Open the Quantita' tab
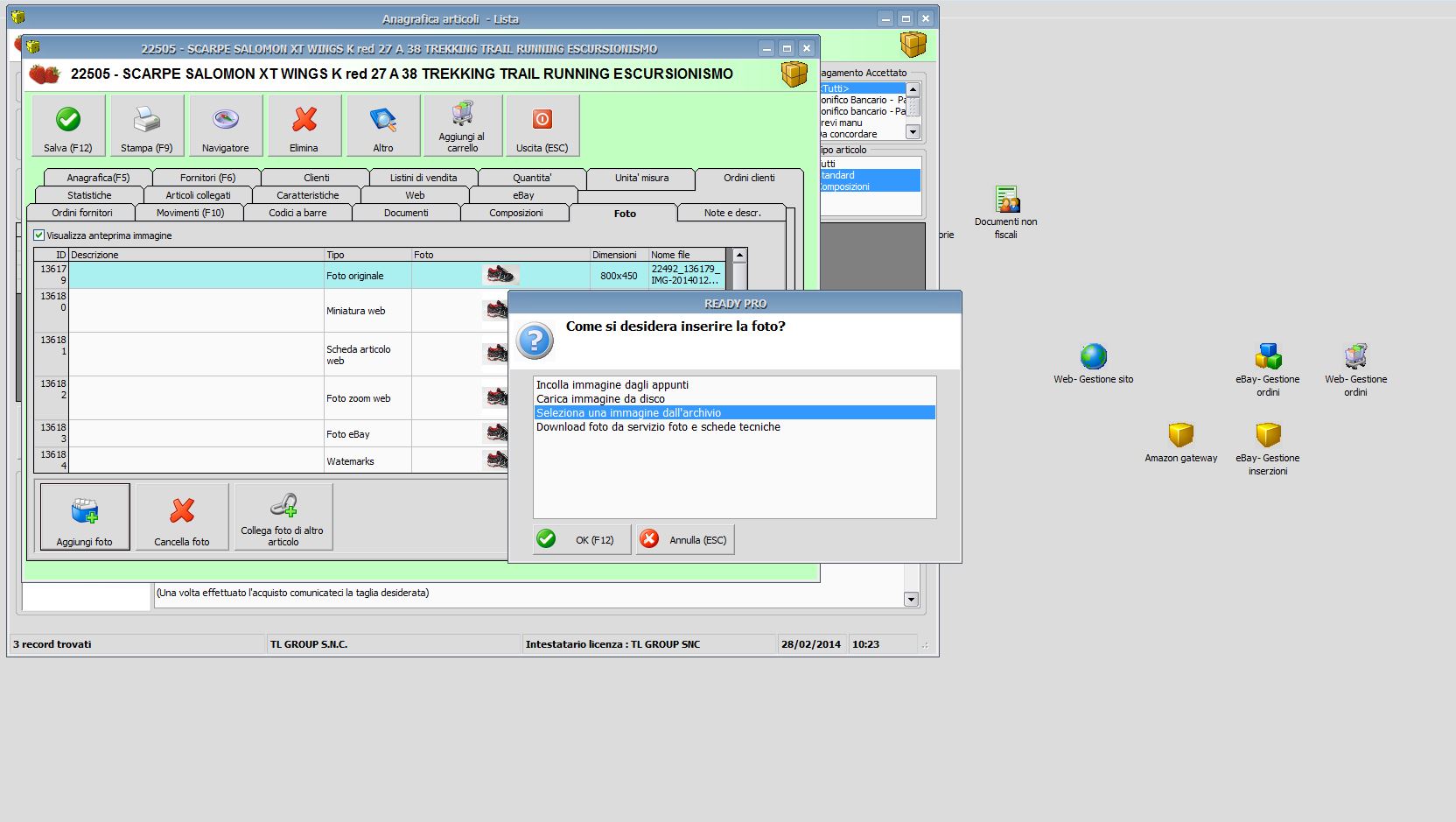 point(532,178)
